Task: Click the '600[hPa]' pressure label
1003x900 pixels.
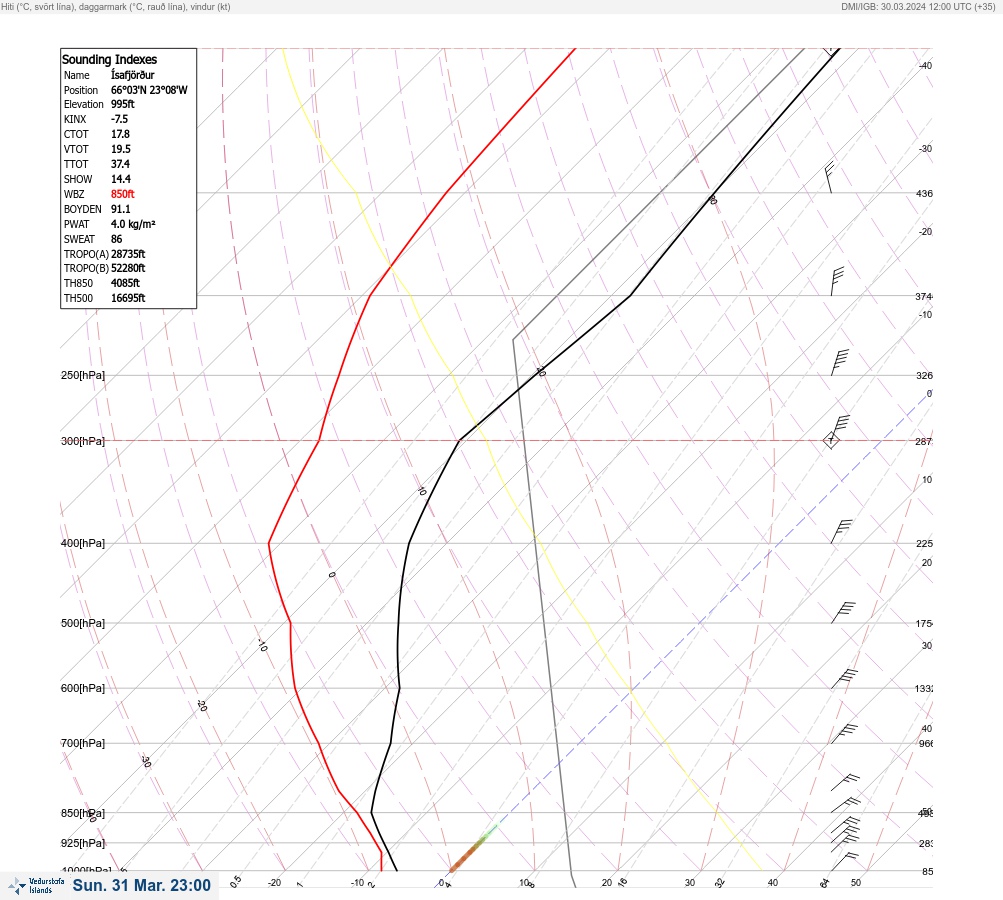Action: pyautogui.click(x=83, y=688)
